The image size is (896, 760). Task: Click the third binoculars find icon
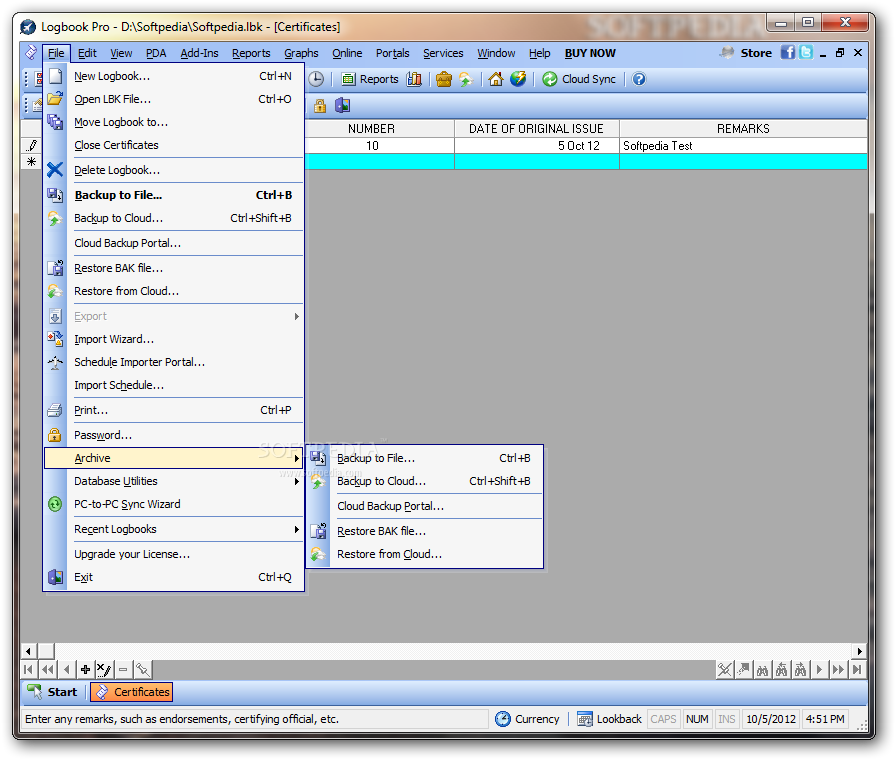[x=801, y=669]
